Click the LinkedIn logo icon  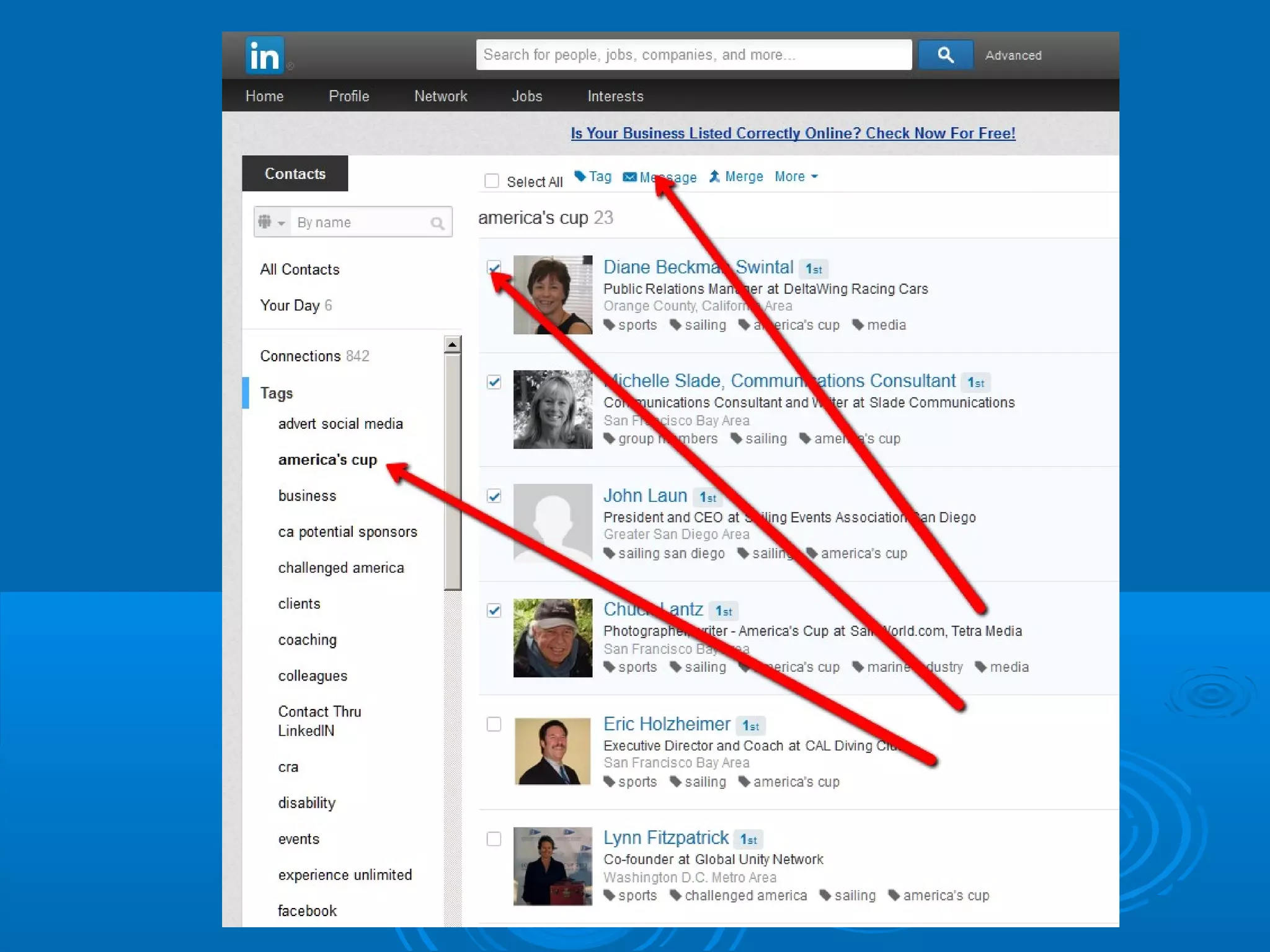click(264, 56)
